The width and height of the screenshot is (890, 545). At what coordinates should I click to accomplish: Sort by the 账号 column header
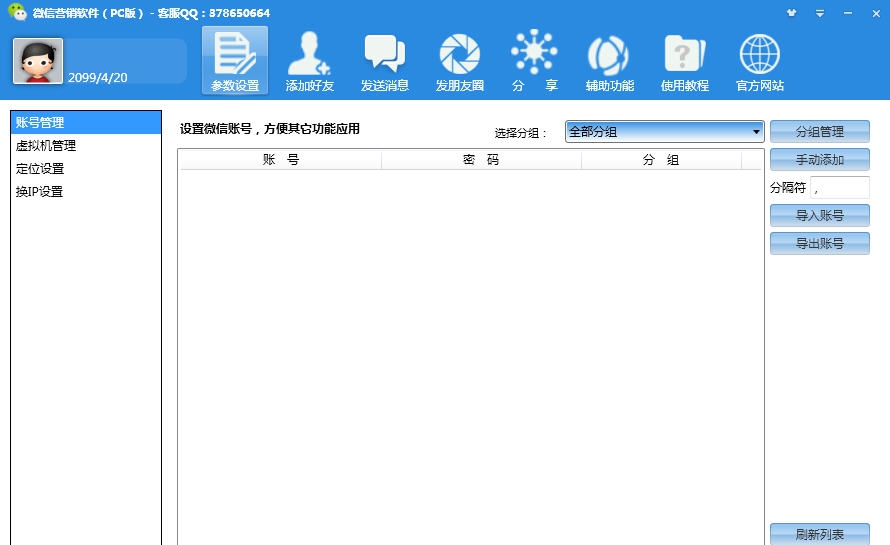pyautogui.click(x=280, y=160)
